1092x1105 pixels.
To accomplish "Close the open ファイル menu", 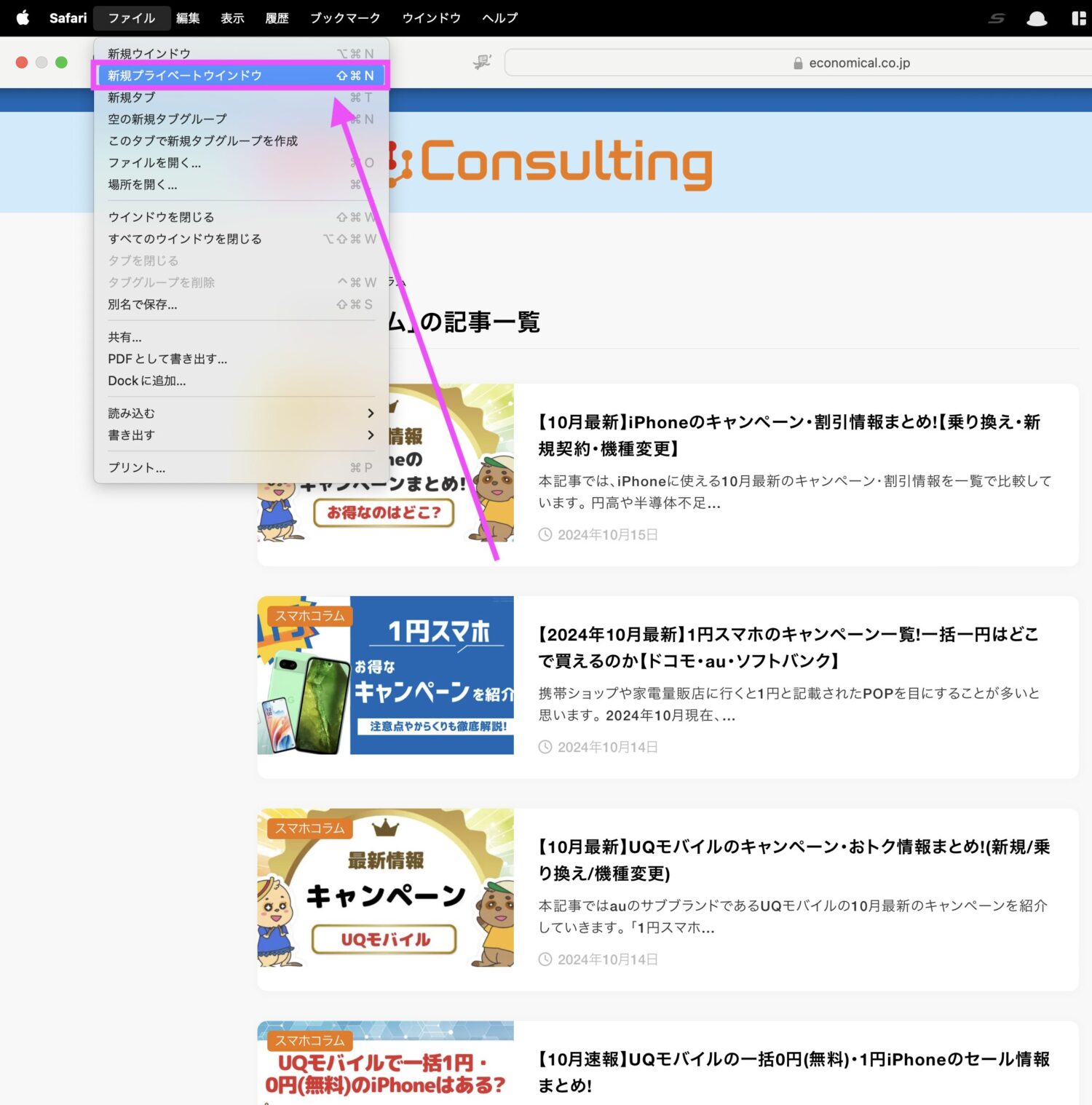I will click(132, 17).
